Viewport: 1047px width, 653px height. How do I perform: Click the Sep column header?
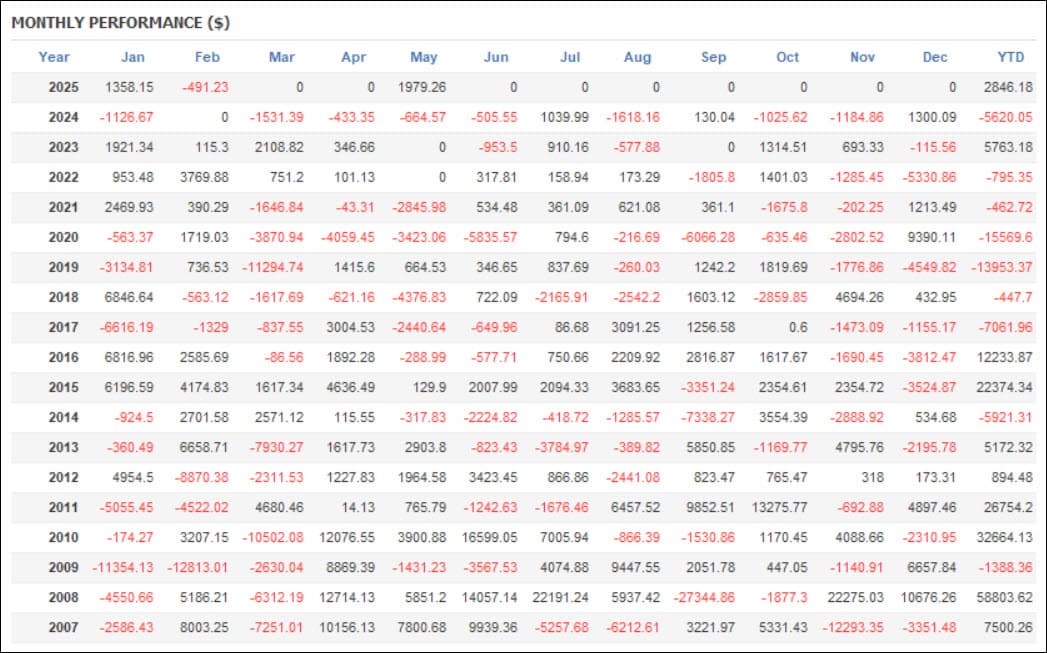pyautogui.click(x=713, y=57)
